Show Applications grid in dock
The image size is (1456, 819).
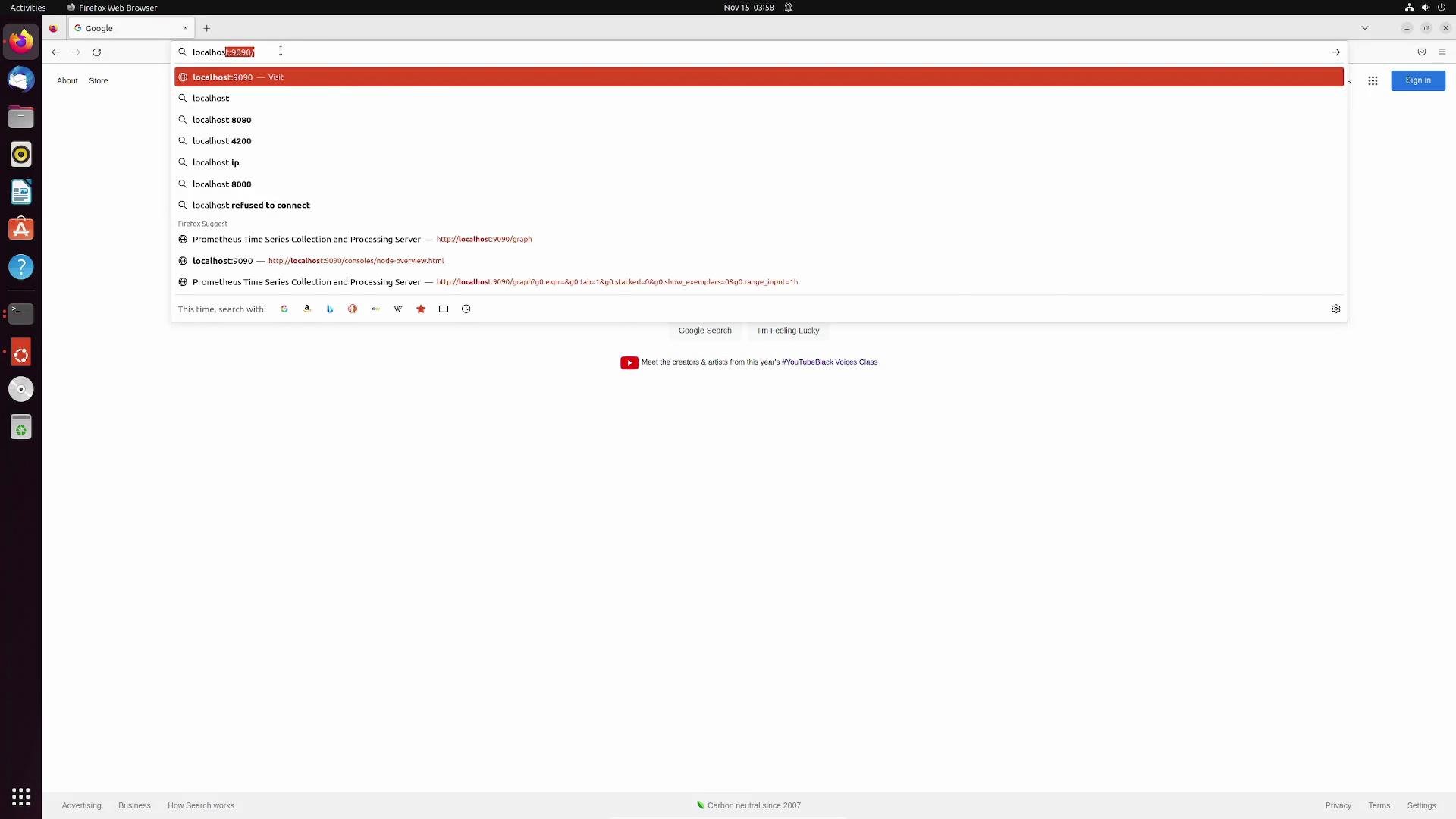[21, 797]
